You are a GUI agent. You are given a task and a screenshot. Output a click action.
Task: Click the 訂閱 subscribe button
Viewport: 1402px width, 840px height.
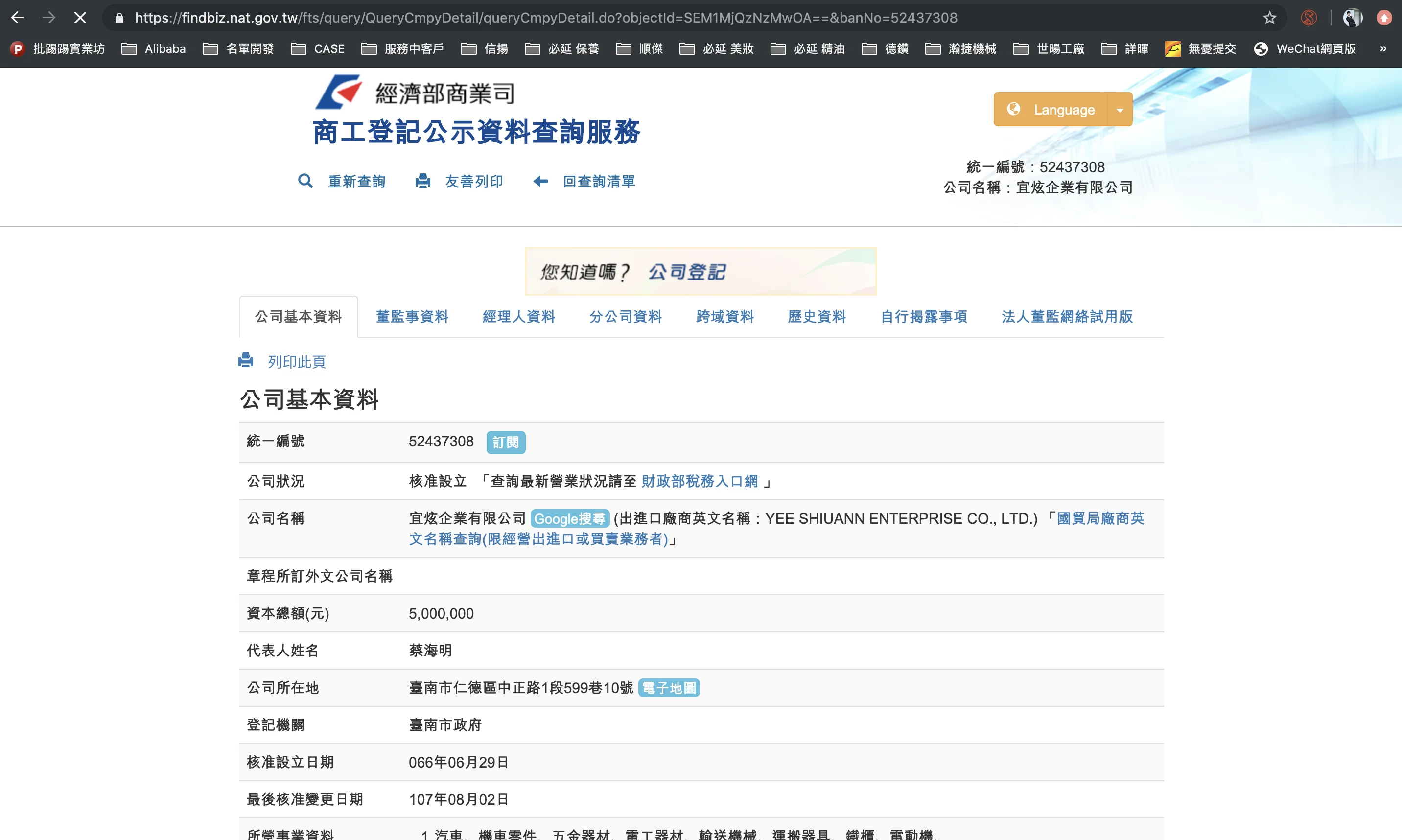click(x=506, y=442)
